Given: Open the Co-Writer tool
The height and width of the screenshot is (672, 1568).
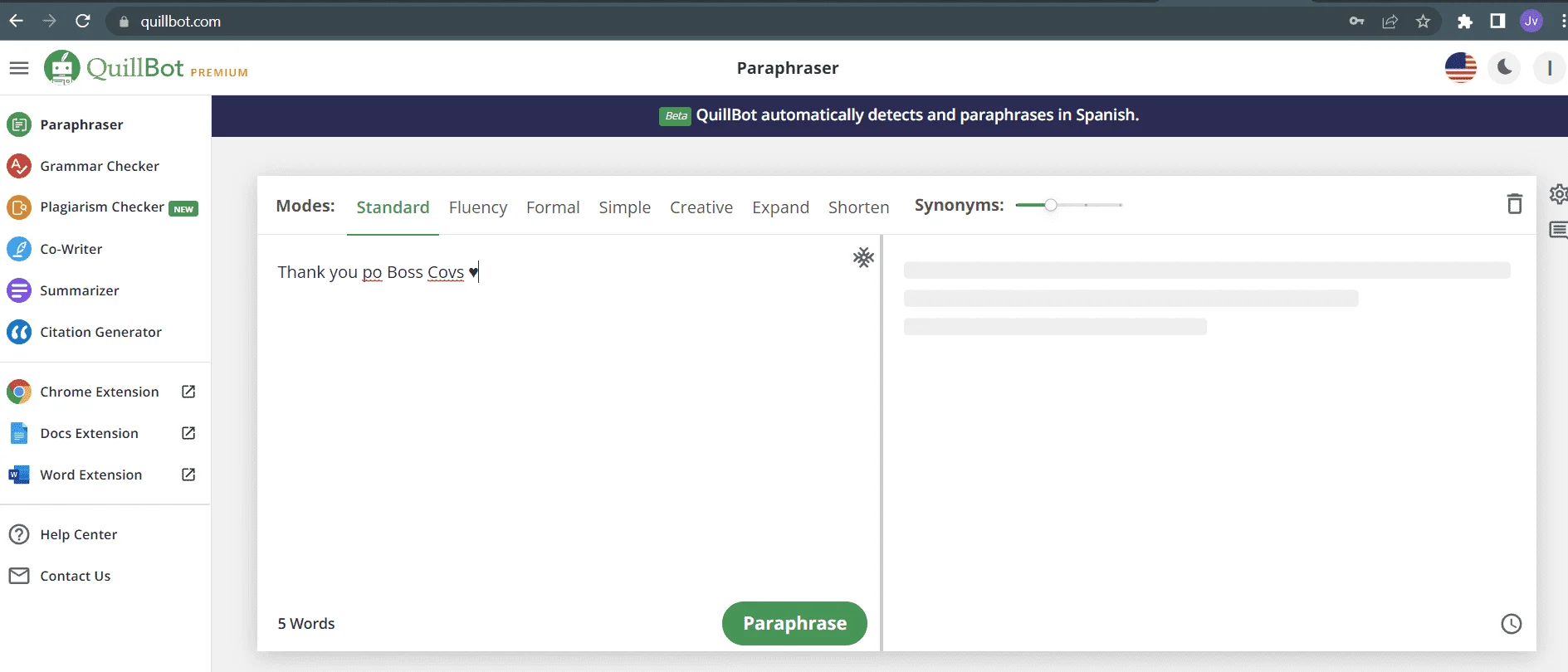Looking at the screenshot, I should [x=55, y=249].
